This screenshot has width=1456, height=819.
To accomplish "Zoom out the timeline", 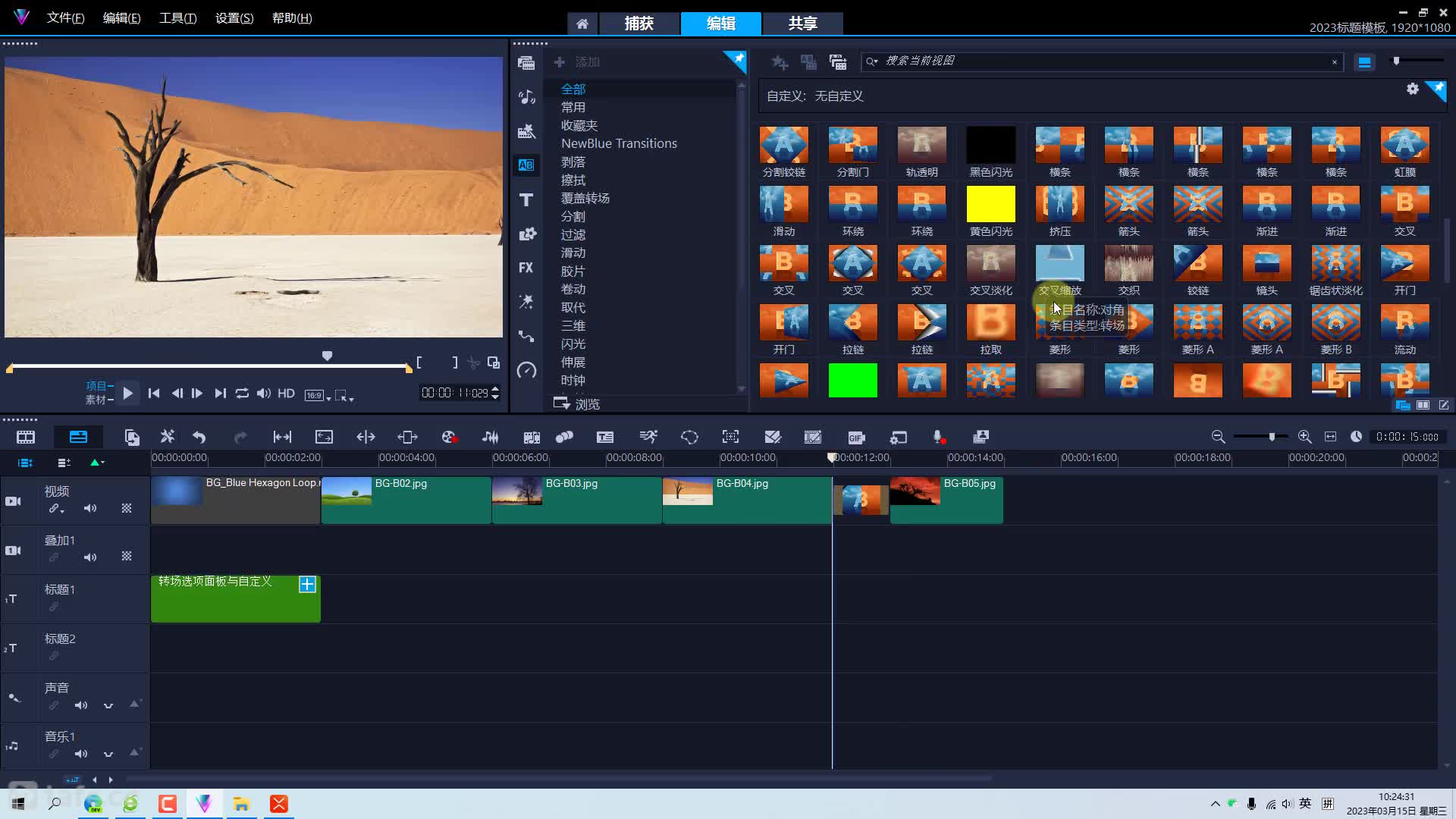I will [1218, 437].
